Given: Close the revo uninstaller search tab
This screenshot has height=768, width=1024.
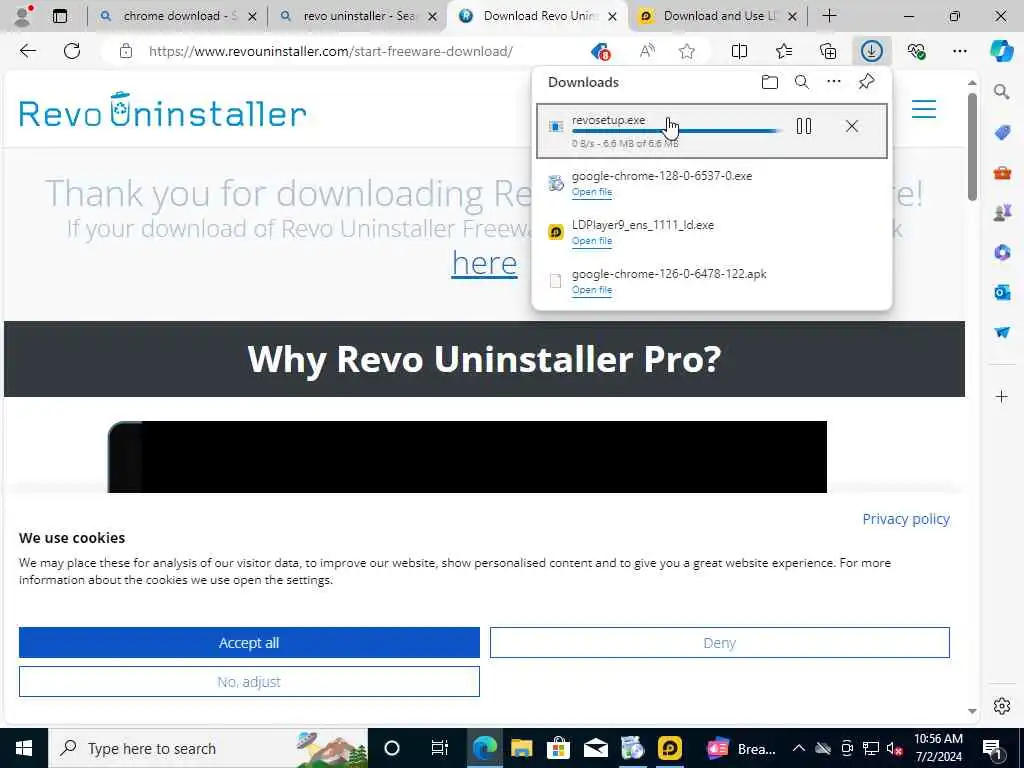Looking at the screenshot, I should 432,16.
